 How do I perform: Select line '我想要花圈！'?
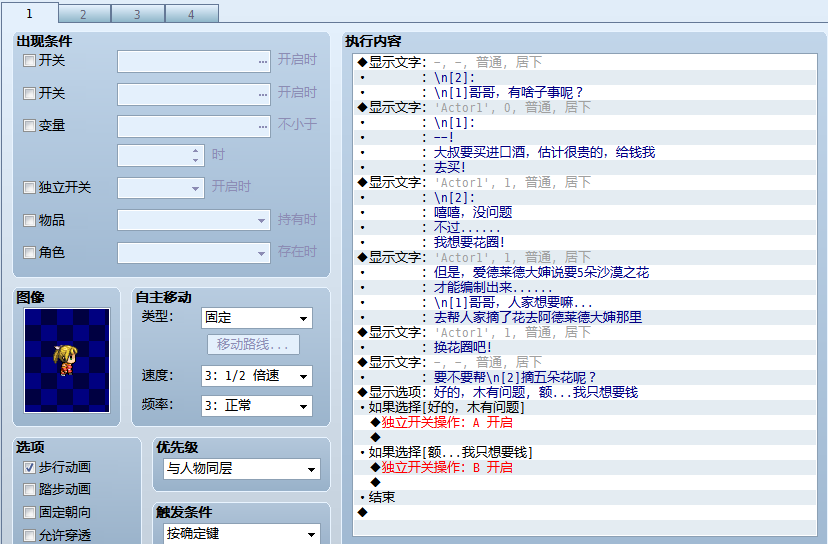[x=585, y=242]
